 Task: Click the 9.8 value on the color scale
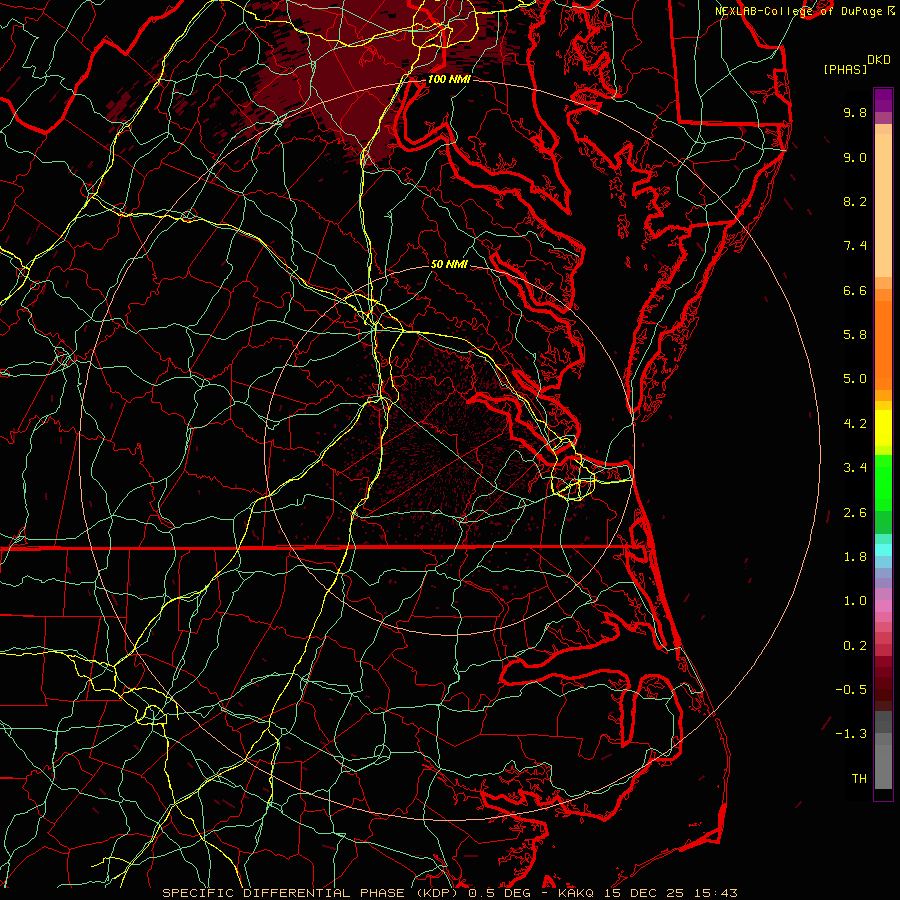(x=855, y=112)
